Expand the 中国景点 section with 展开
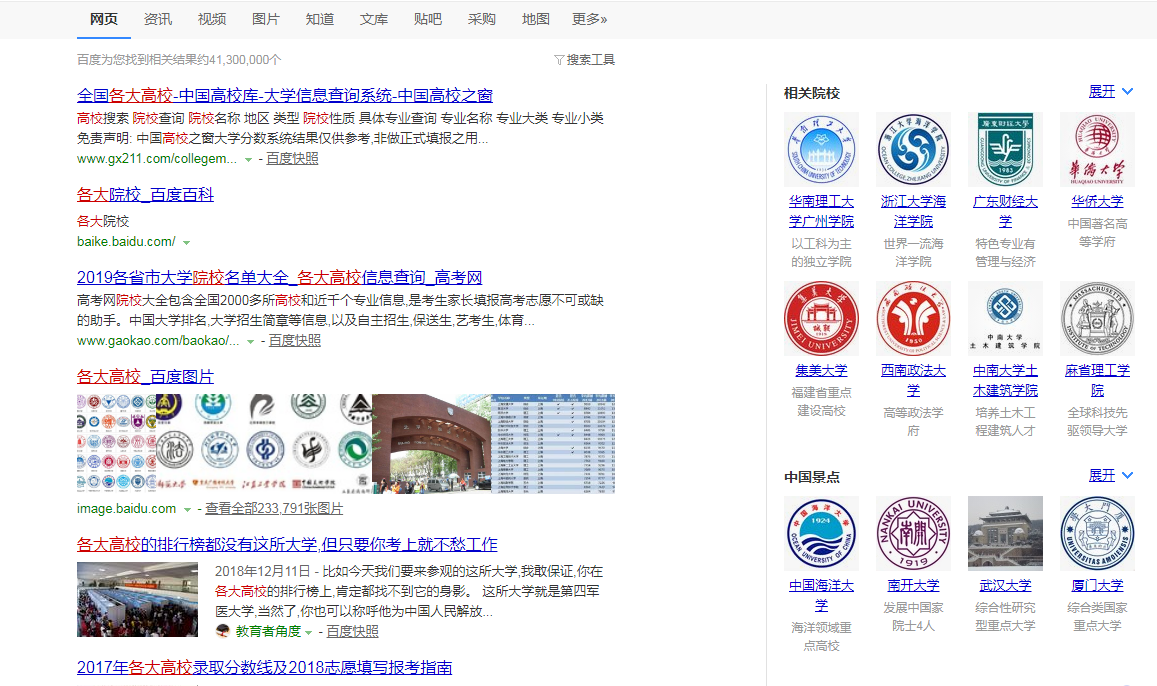The height and width of the screenshot is (686, 1157). coord(1111,476)
